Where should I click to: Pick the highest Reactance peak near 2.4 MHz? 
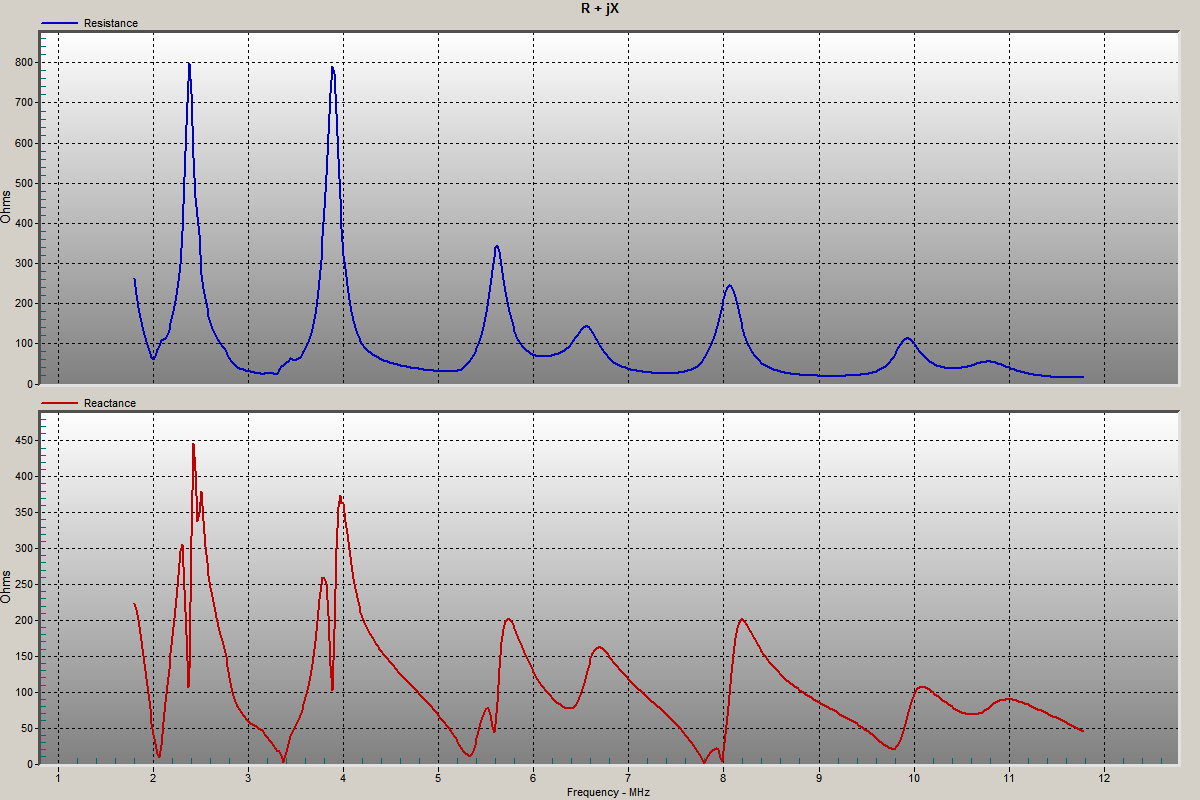coord(193,444)
